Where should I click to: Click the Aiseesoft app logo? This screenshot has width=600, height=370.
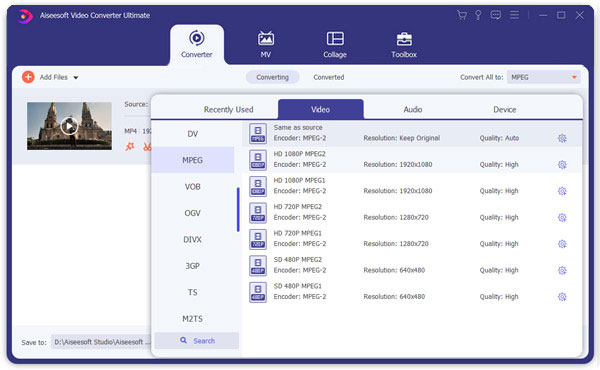click(x=25, y=16)
